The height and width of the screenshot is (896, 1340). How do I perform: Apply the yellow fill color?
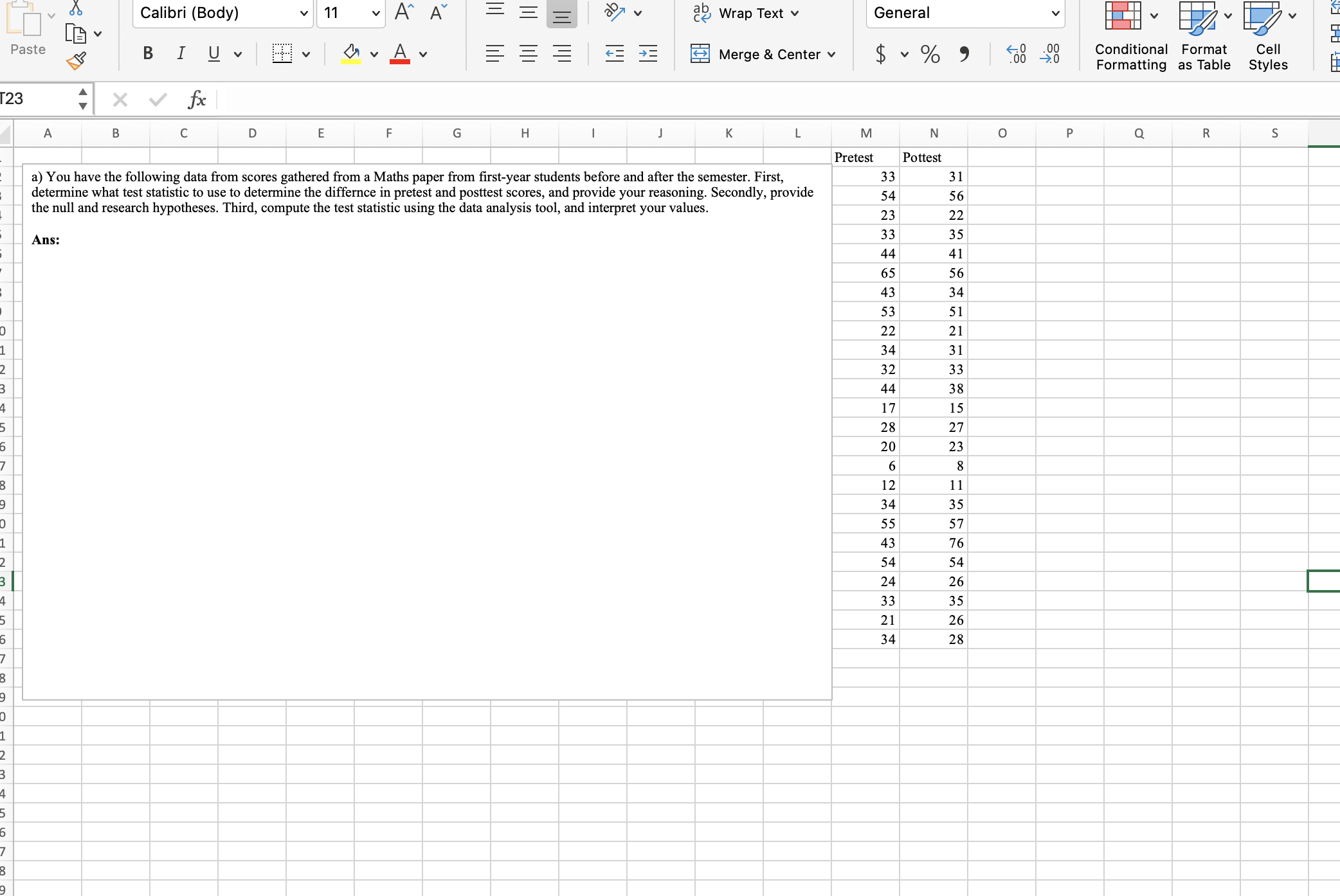click(x=351, y=54)
